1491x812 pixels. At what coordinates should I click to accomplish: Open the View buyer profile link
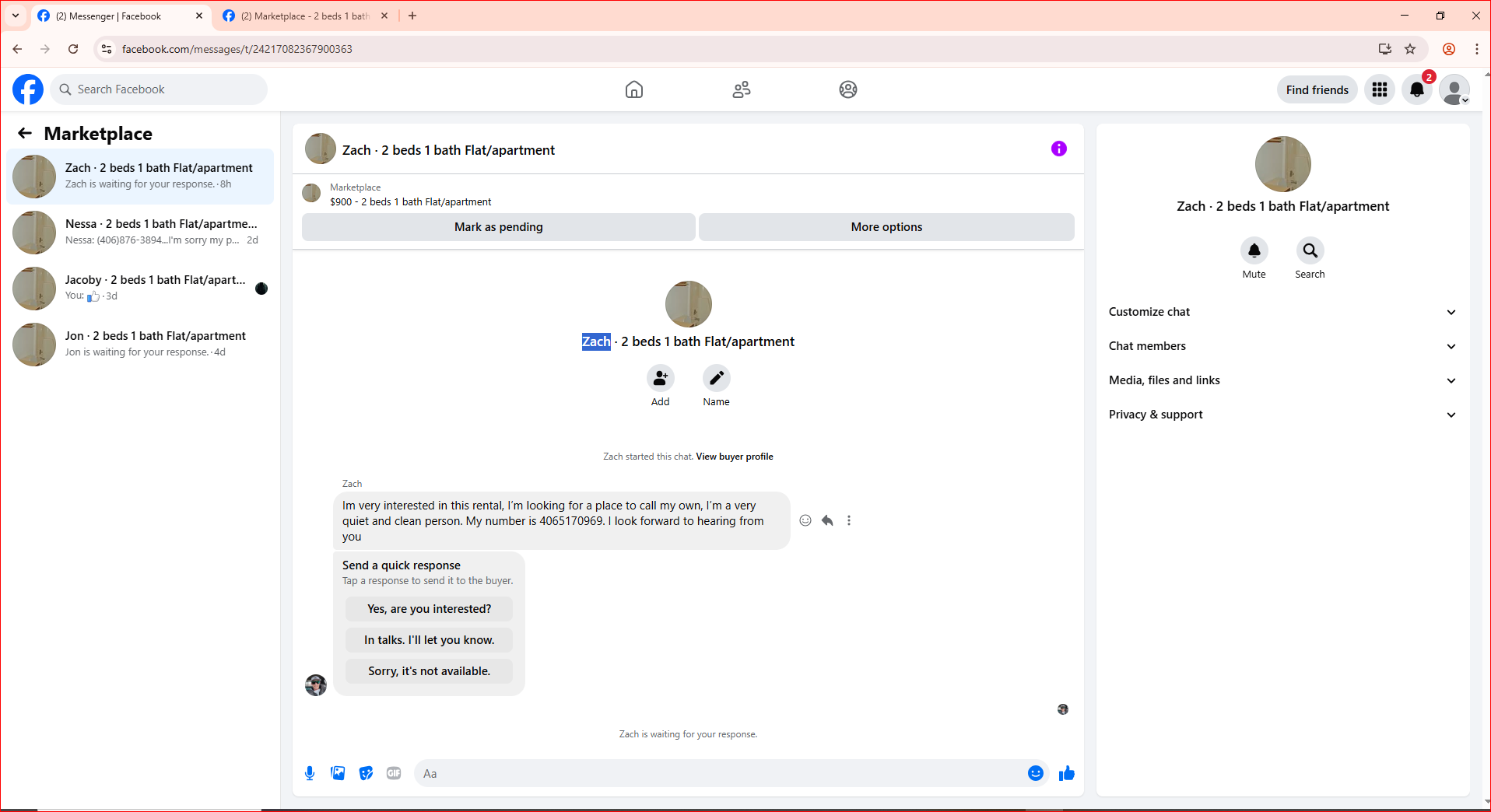point(735,457)
